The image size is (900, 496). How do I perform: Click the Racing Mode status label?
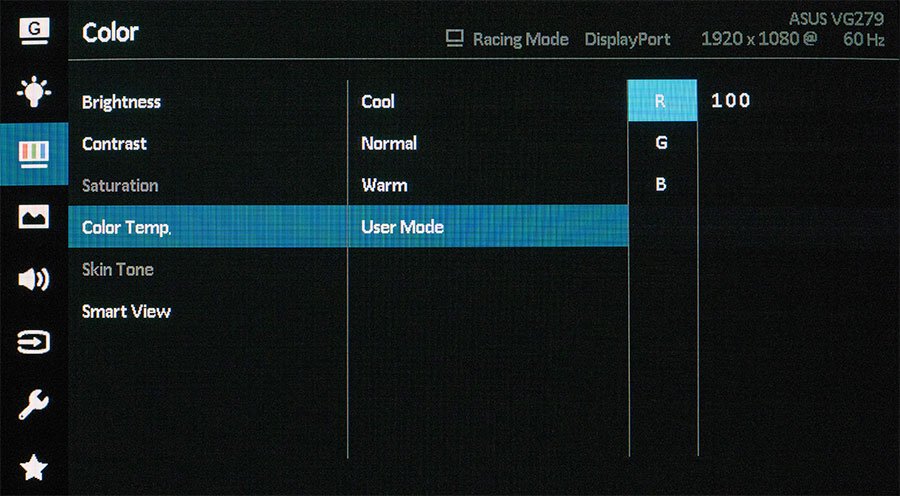[x=521, y=39]
